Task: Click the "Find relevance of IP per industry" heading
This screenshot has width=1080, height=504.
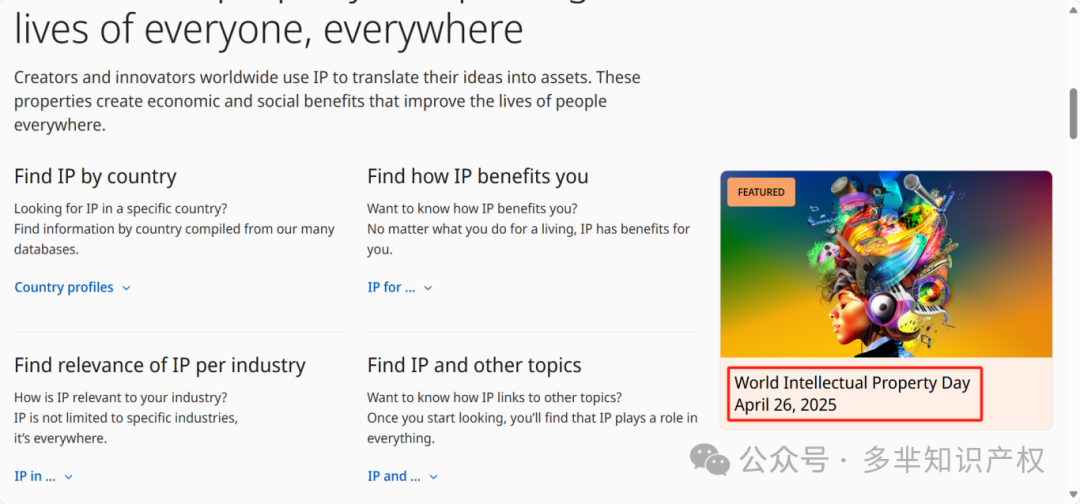Action: (x=160, y=365)
